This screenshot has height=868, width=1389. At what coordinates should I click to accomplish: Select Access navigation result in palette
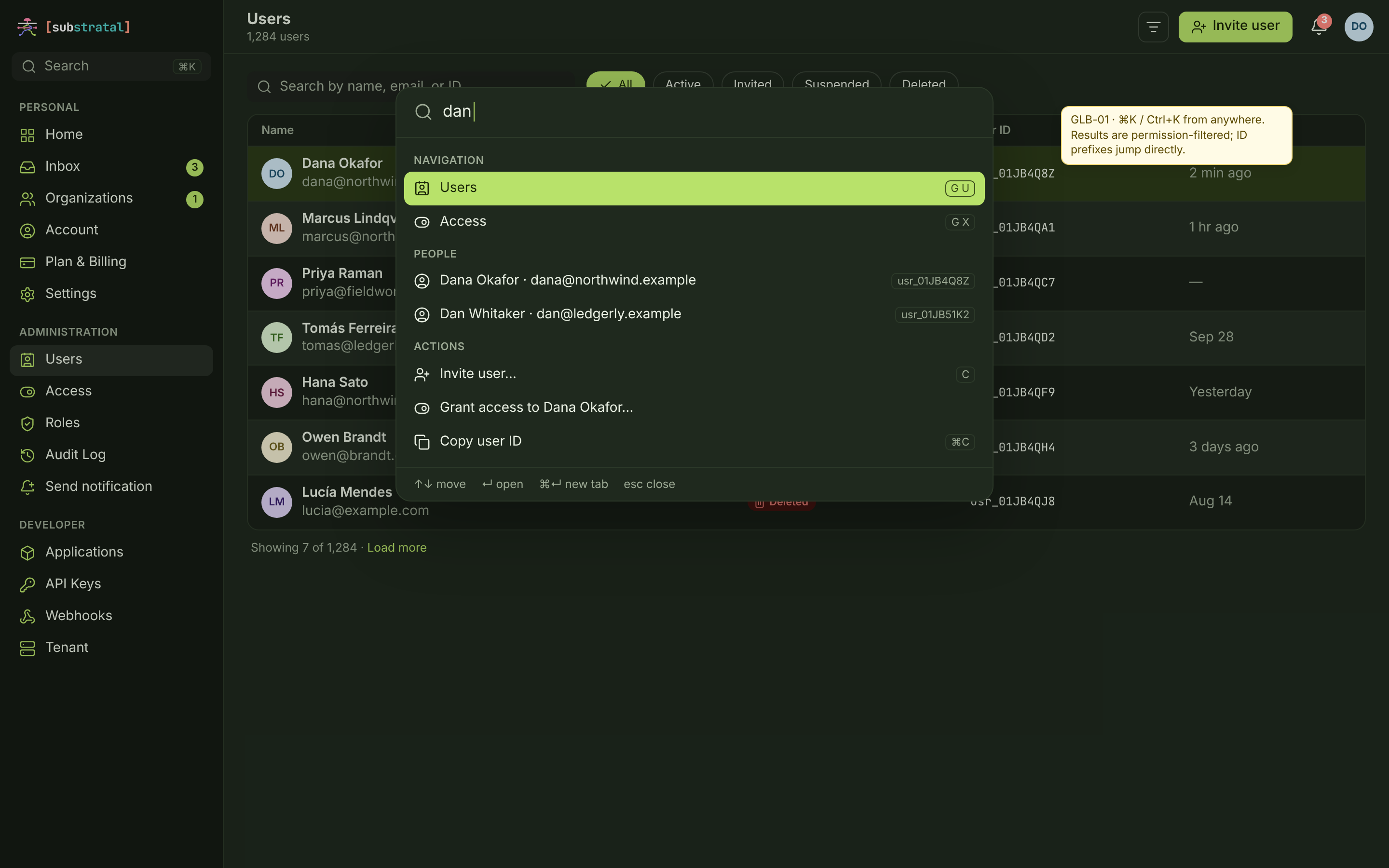tap(694, 222)
